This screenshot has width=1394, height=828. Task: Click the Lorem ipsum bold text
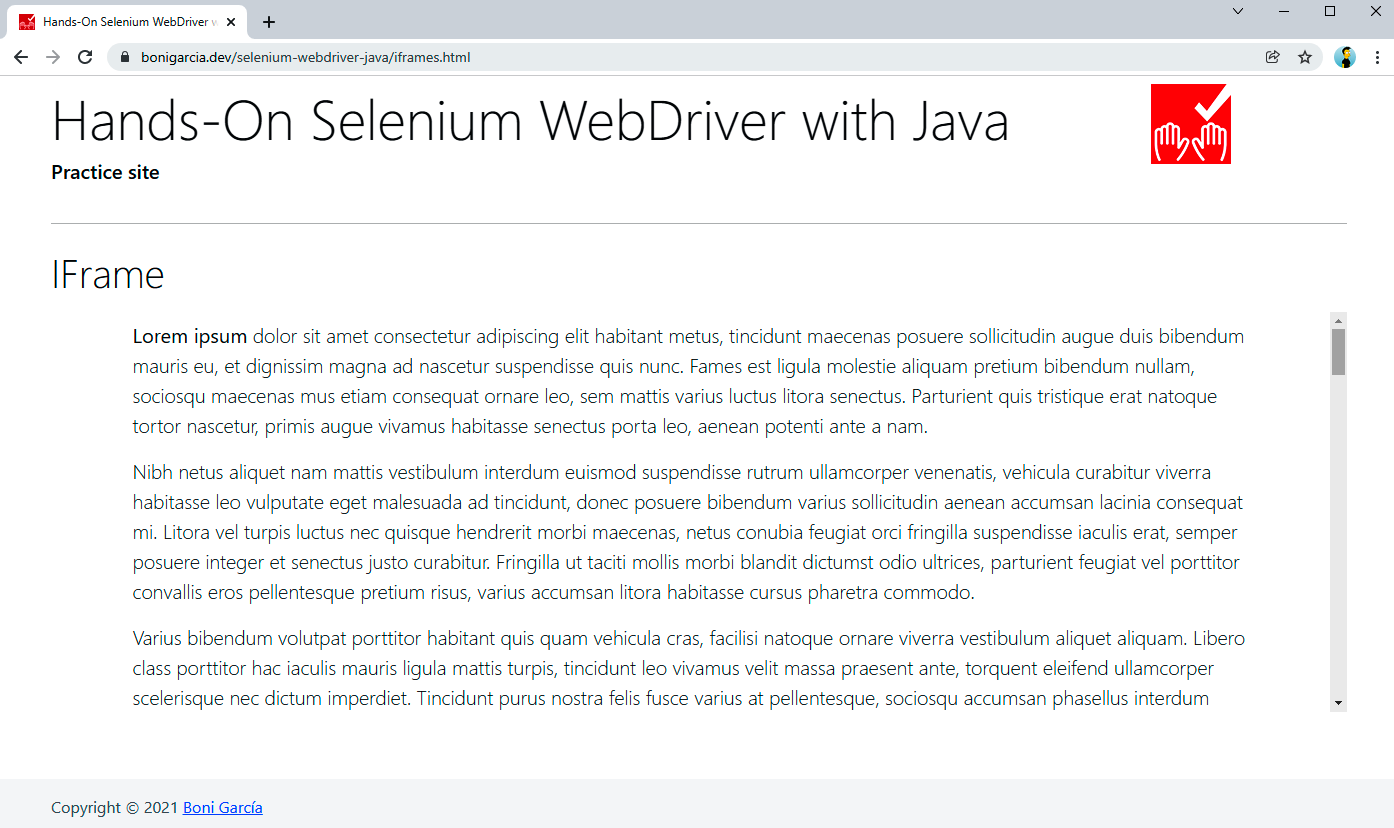coord(190,336)
